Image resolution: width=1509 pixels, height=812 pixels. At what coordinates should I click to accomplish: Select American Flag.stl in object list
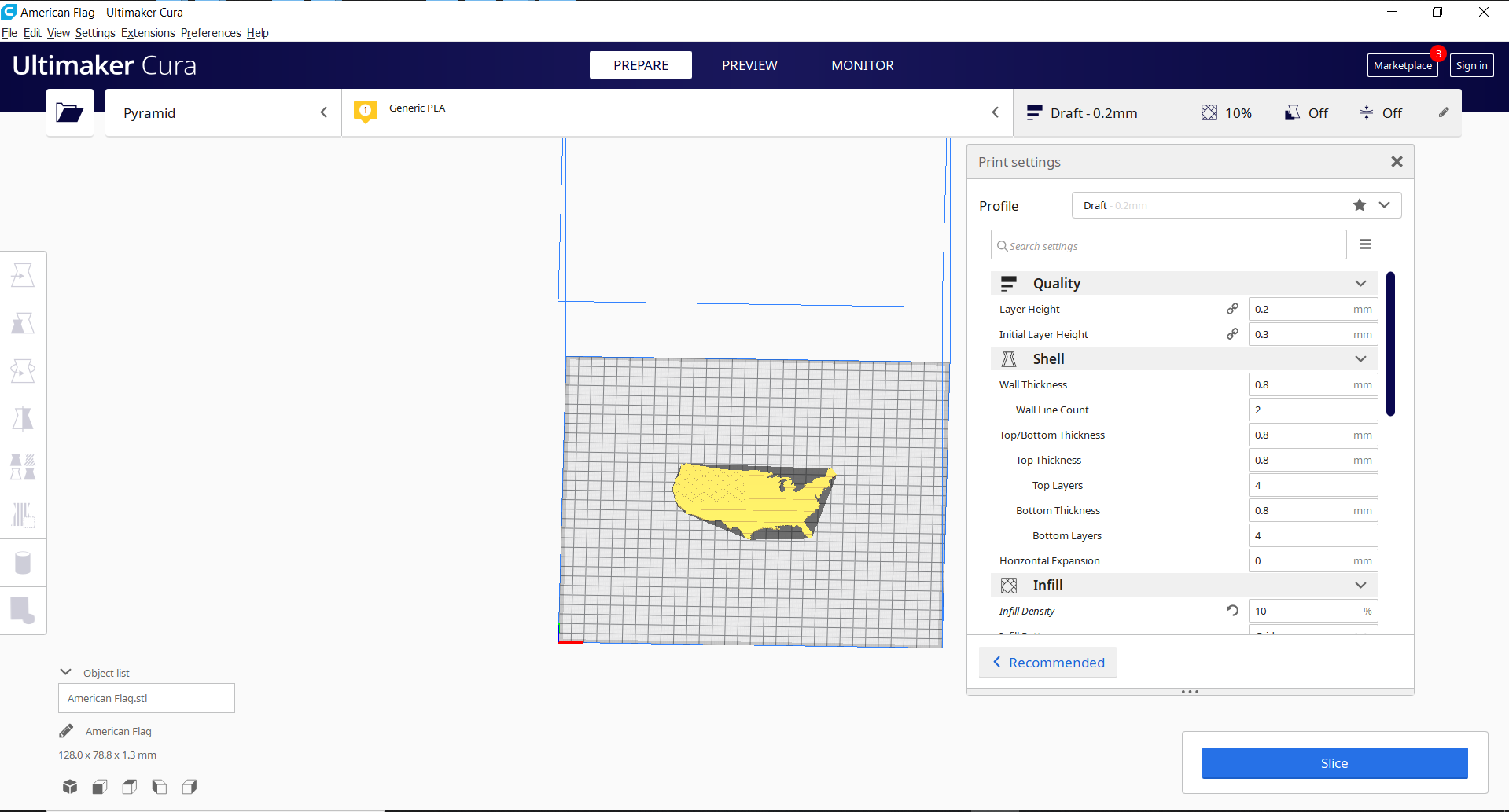[x=146, y=698]
